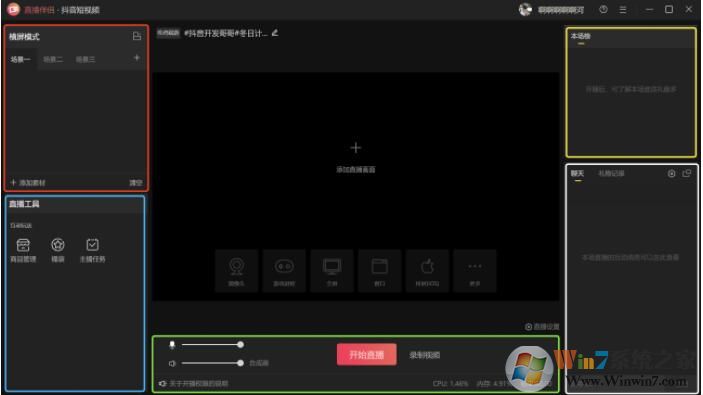Image resolution: width=703 pixels, height=395 pixels.
Task: Pick the full-screen monitor capture source
Action: pyautogui.click(x=332, y=271)
